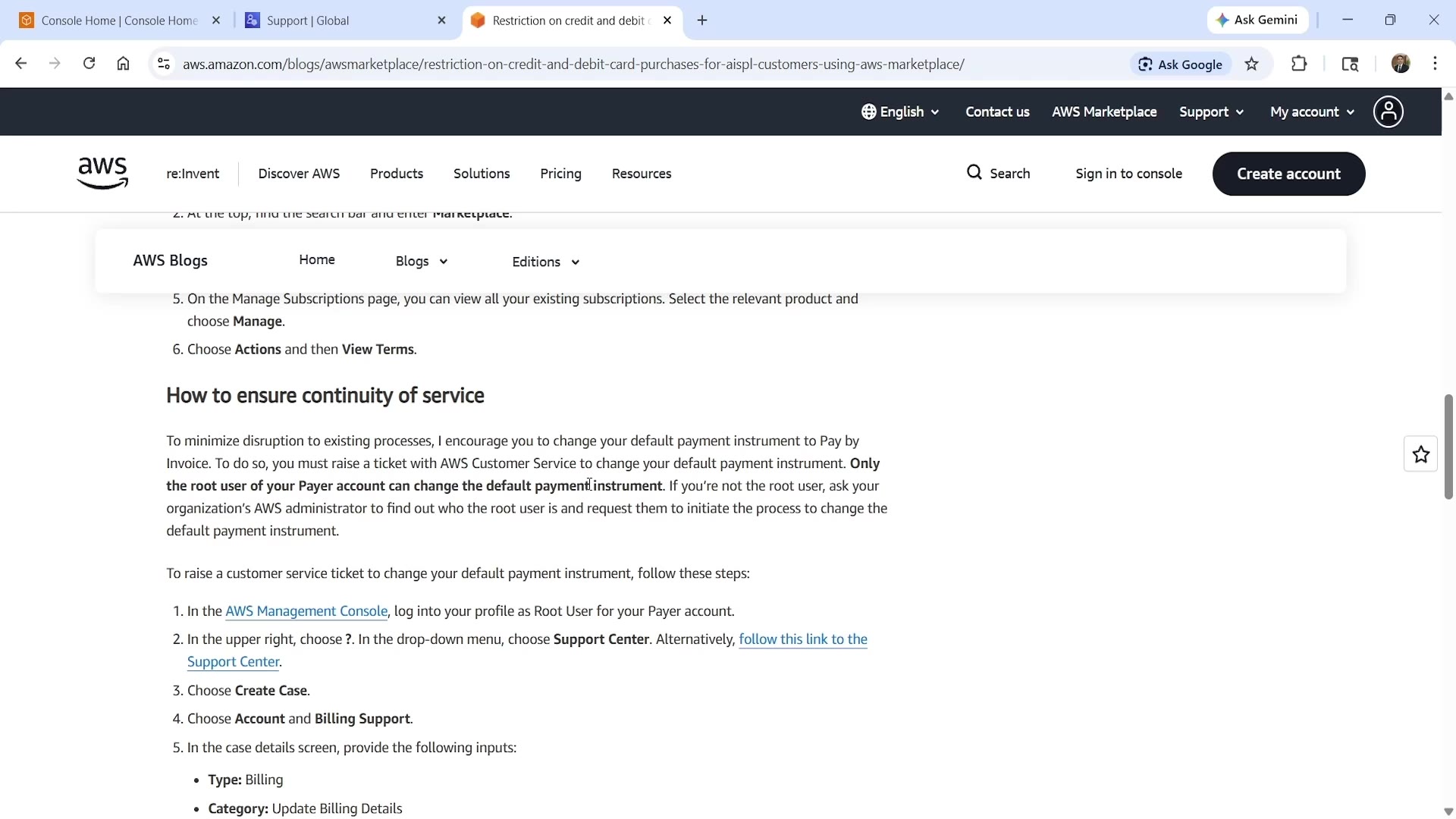Click the magnifier Search icon

coord(974,173)
